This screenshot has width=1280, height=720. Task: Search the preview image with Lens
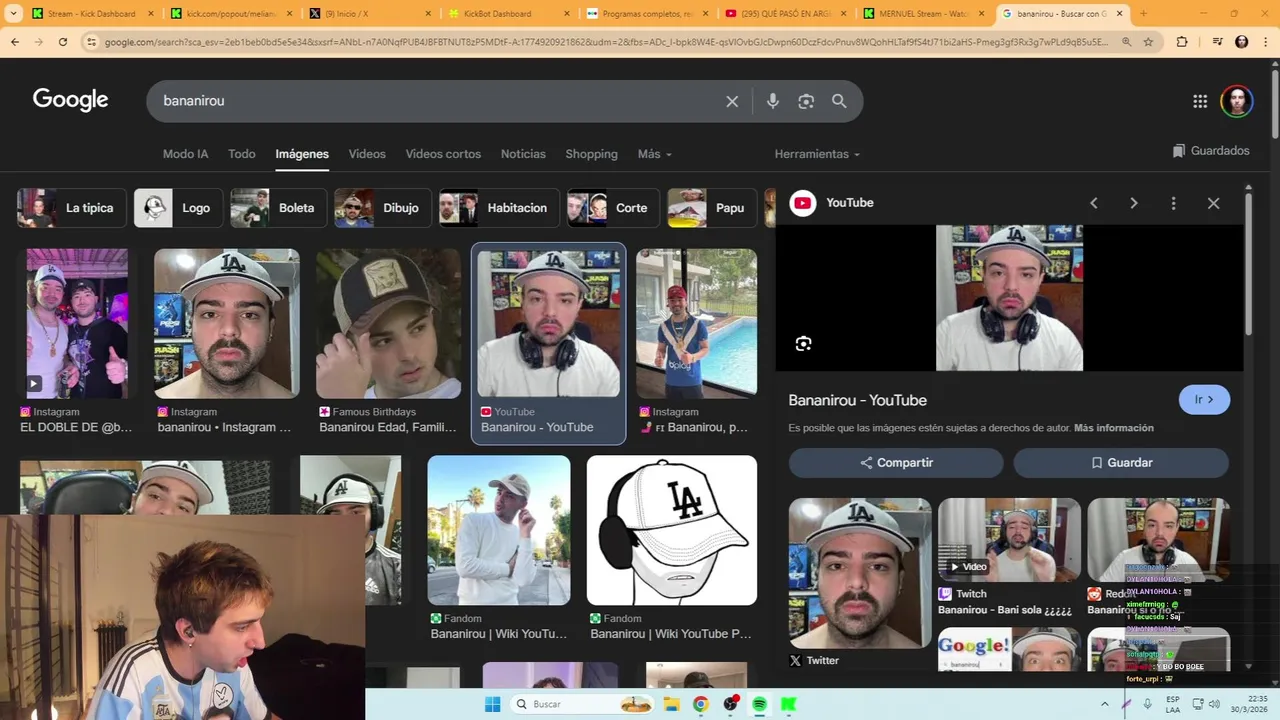click(803, 344)
